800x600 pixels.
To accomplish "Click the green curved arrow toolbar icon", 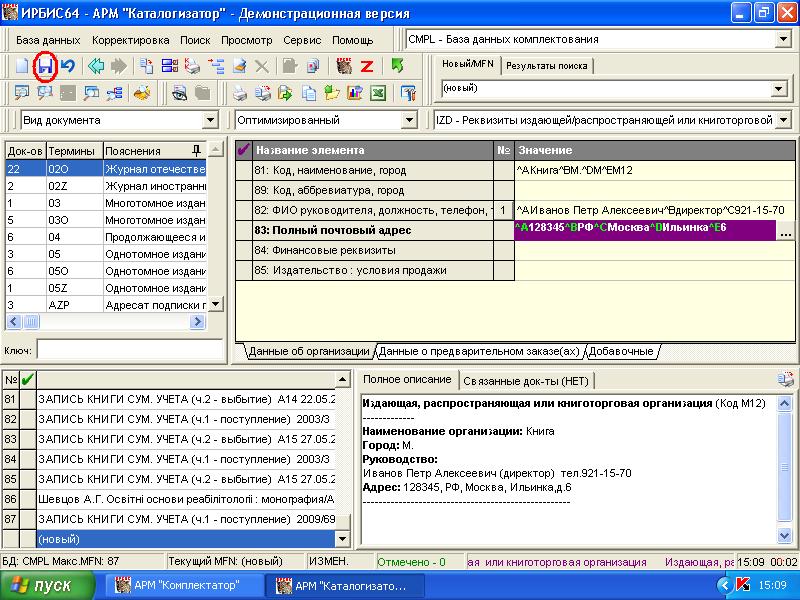I will [397, 66].
